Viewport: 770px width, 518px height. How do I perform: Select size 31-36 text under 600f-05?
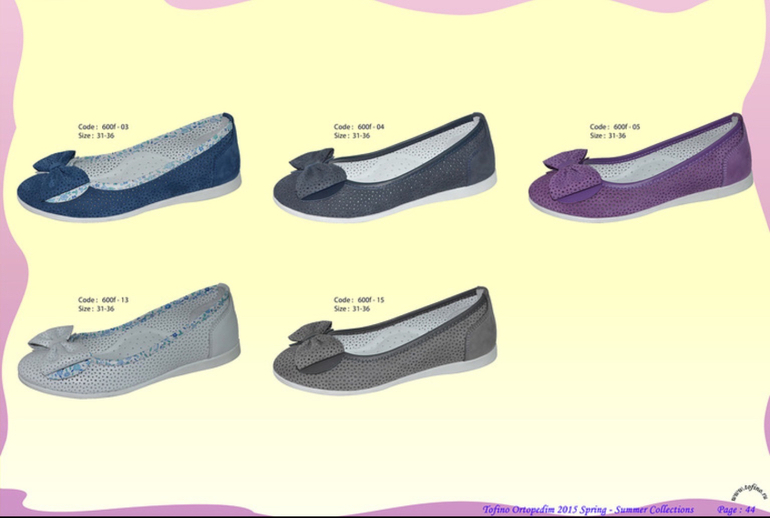(608, 136)
